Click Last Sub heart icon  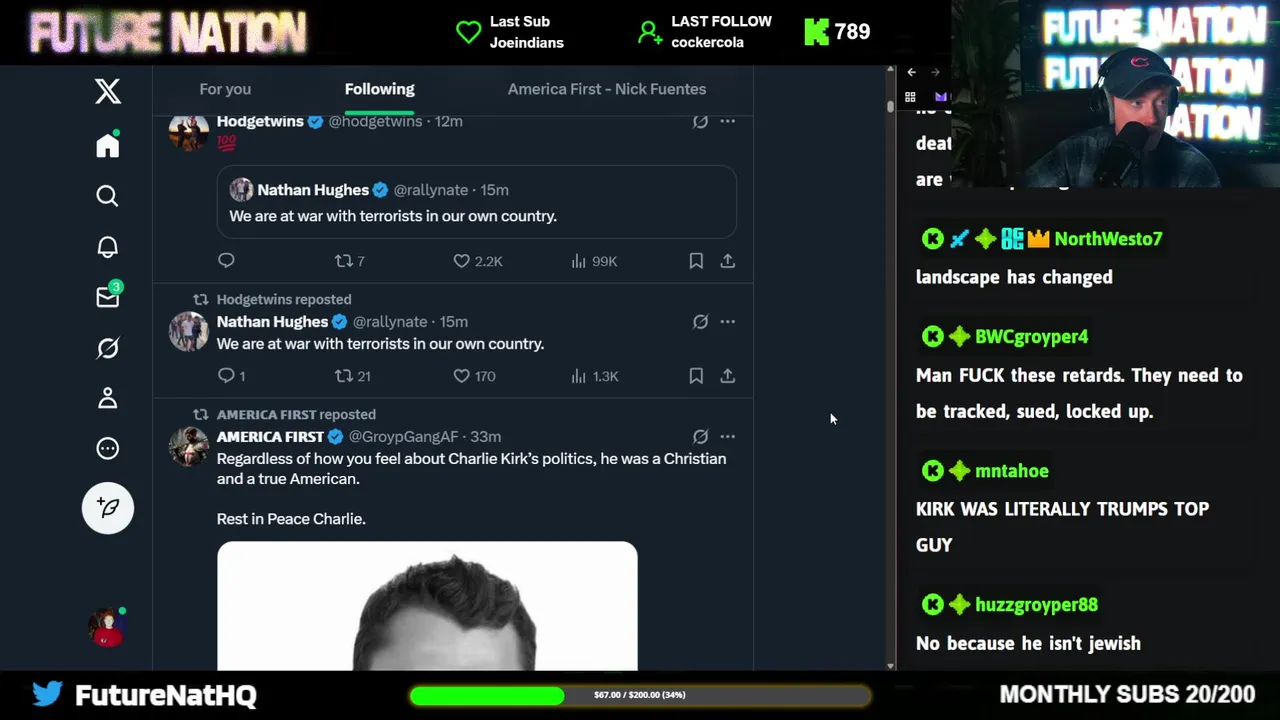point(469,32)
